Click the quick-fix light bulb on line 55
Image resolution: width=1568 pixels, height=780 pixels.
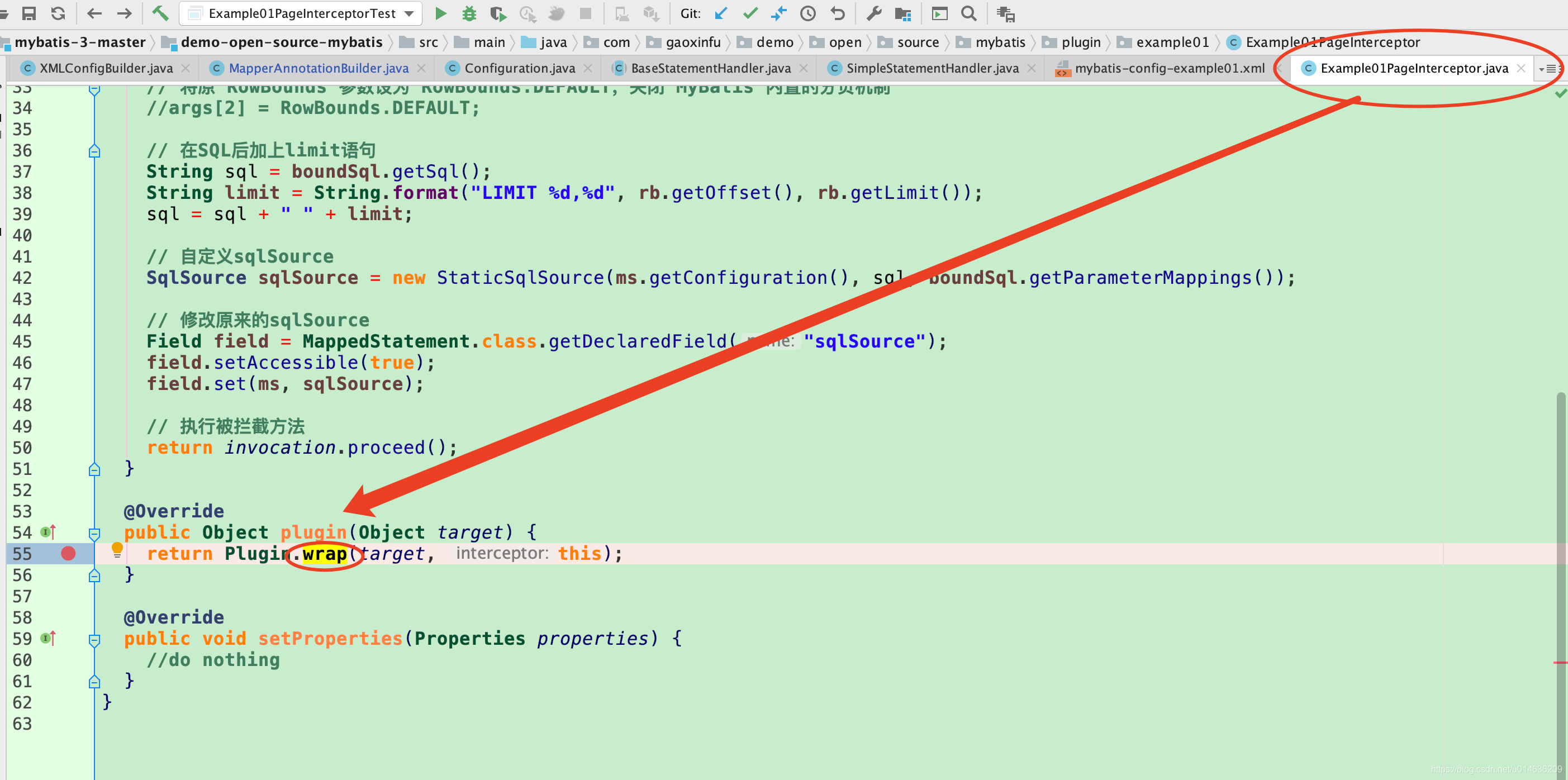(117, 549)
